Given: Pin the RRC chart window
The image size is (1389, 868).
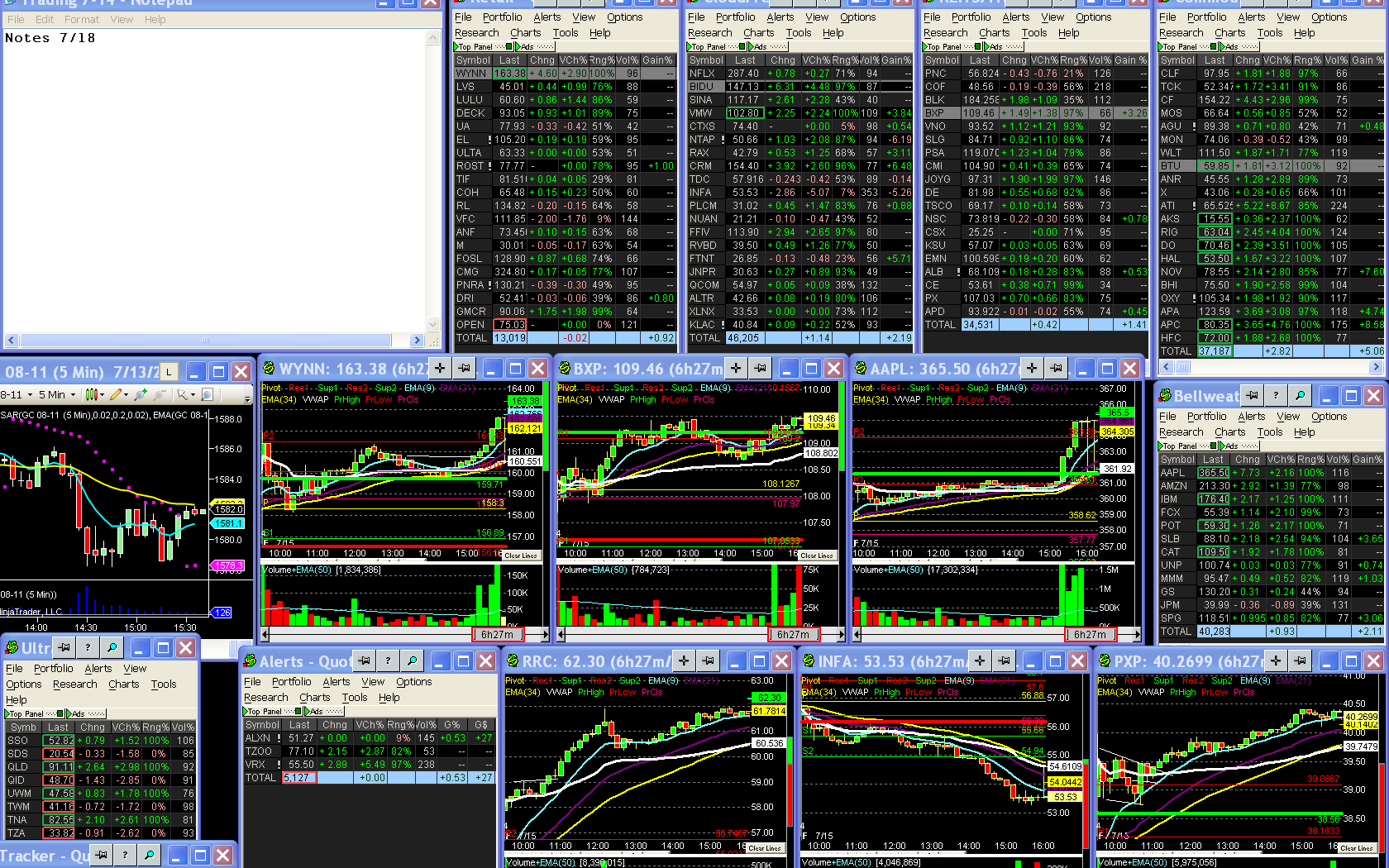Looking at the screenshot, I should [x=709, y=661].
